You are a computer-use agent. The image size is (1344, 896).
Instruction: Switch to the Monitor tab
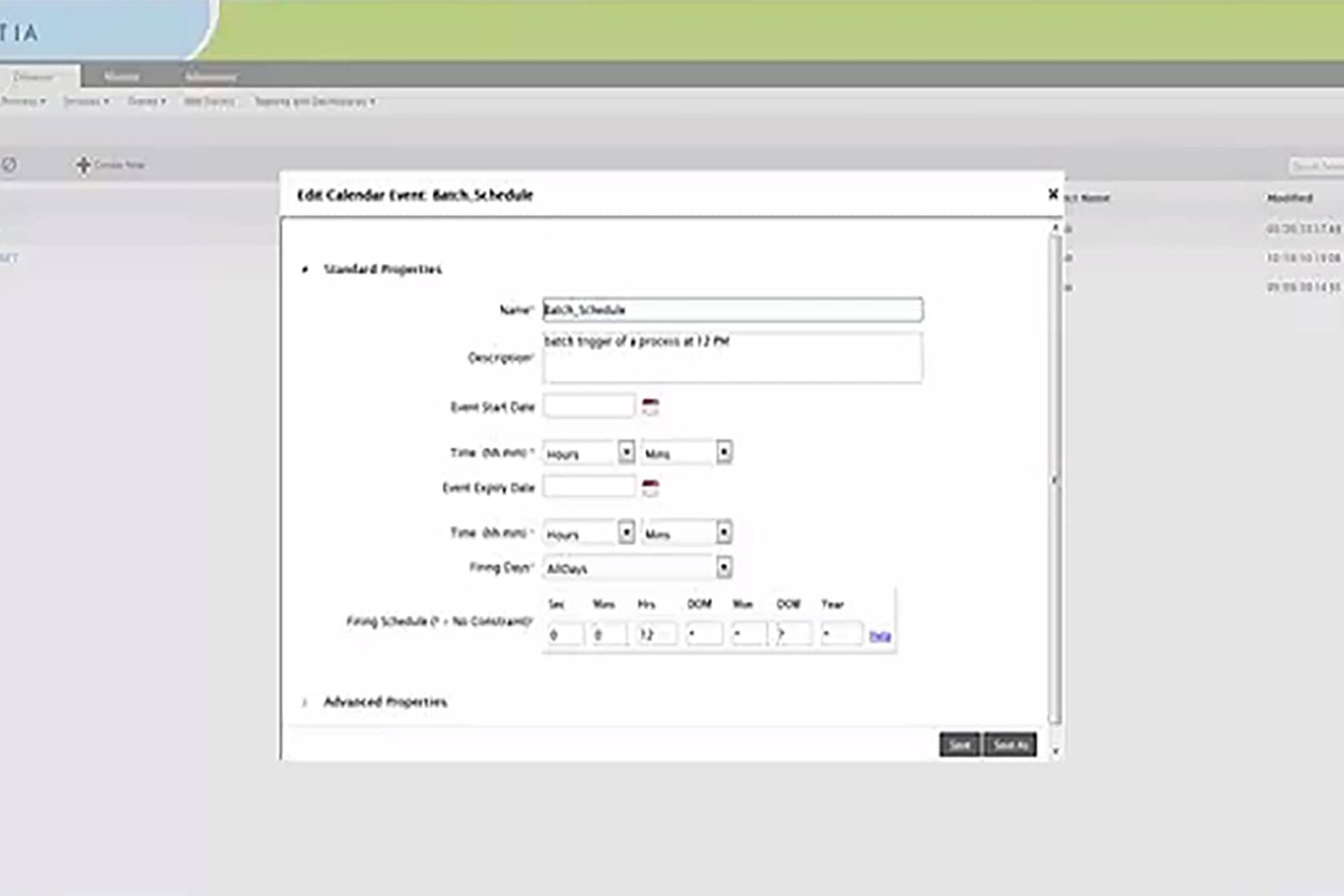pos(121,77)
